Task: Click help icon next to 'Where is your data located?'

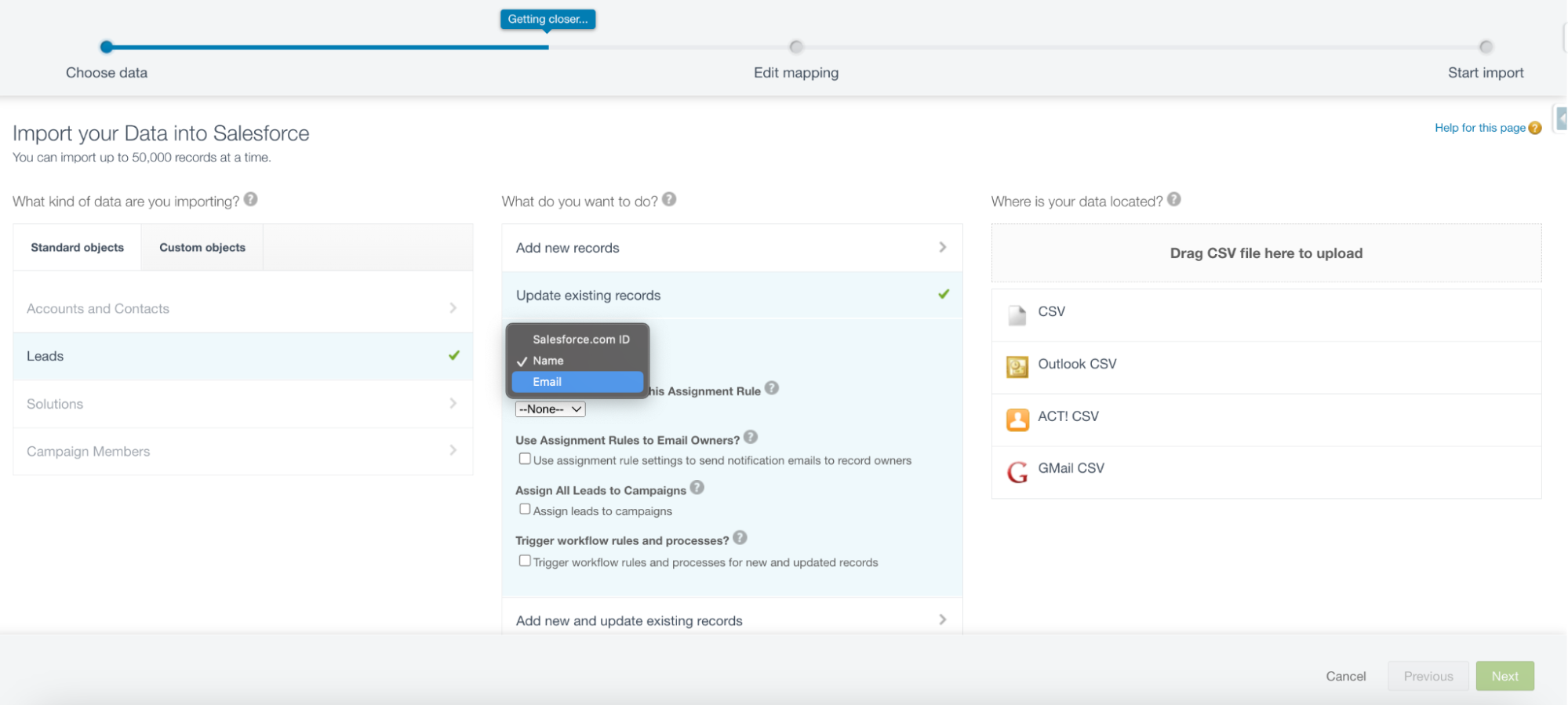Action: [x=1173, y=199]
